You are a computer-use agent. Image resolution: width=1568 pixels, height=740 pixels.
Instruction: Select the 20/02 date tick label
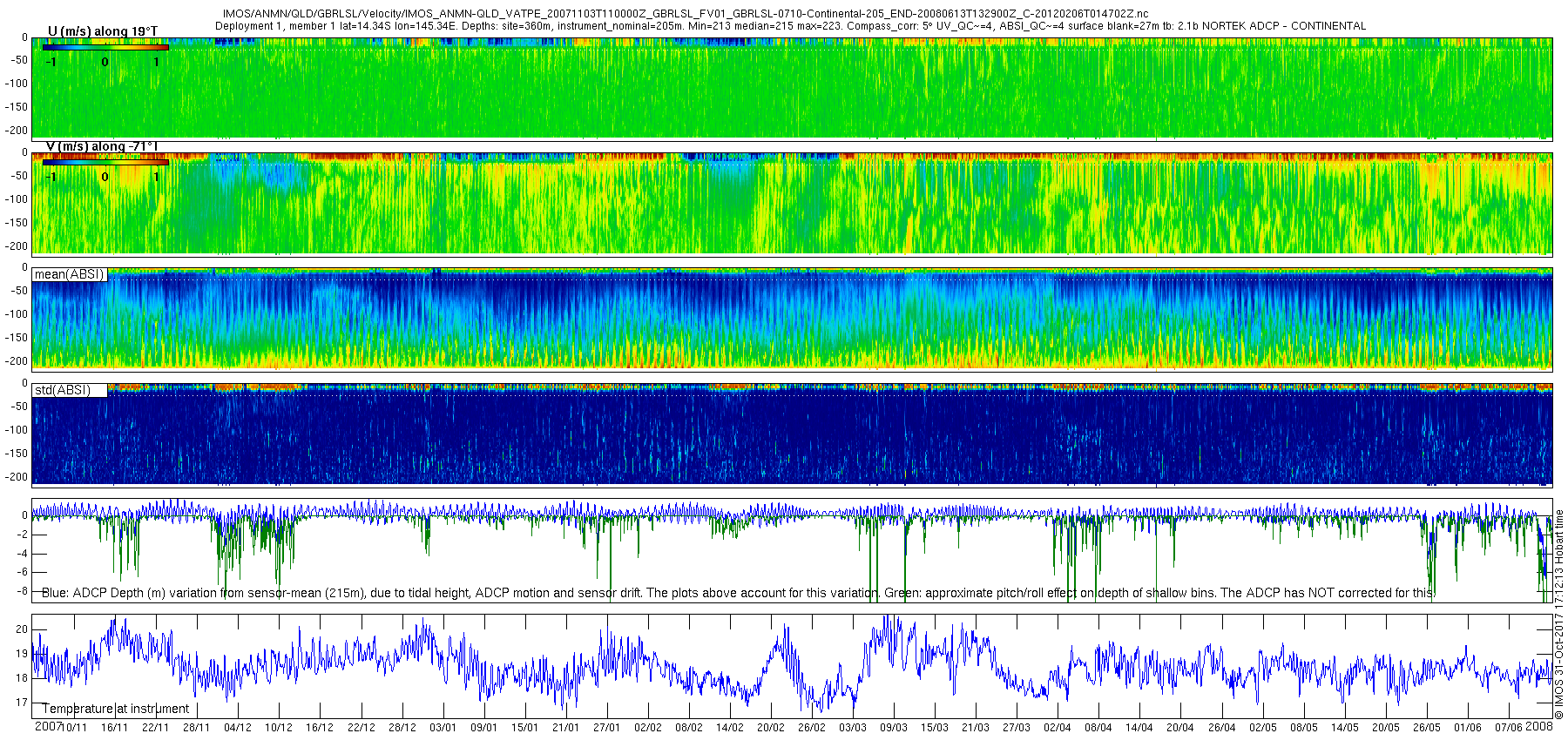point(771,728)
